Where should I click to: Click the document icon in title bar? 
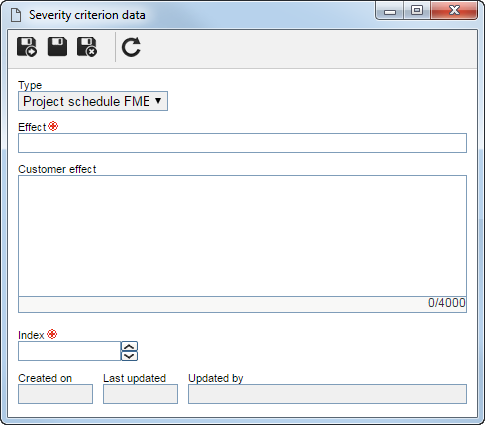click(16, 15)
